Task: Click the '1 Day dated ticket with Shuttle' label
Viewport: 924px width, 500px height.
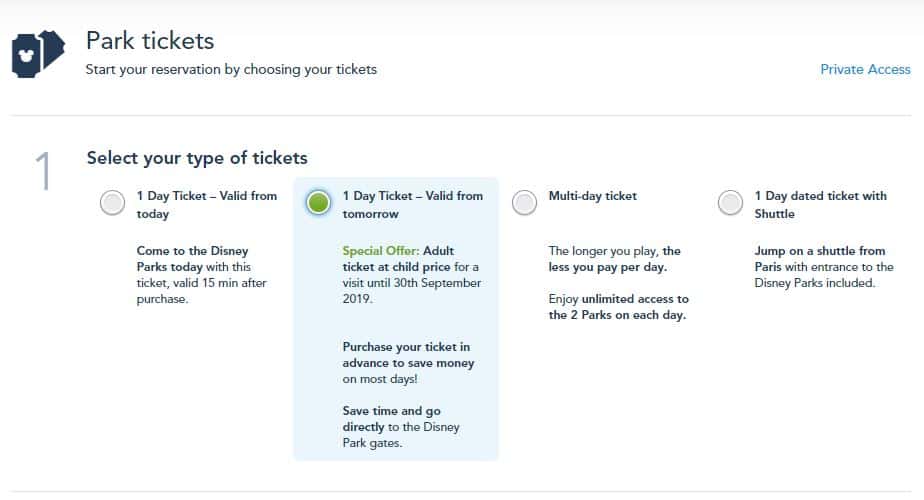Action: tap(820, 205)
